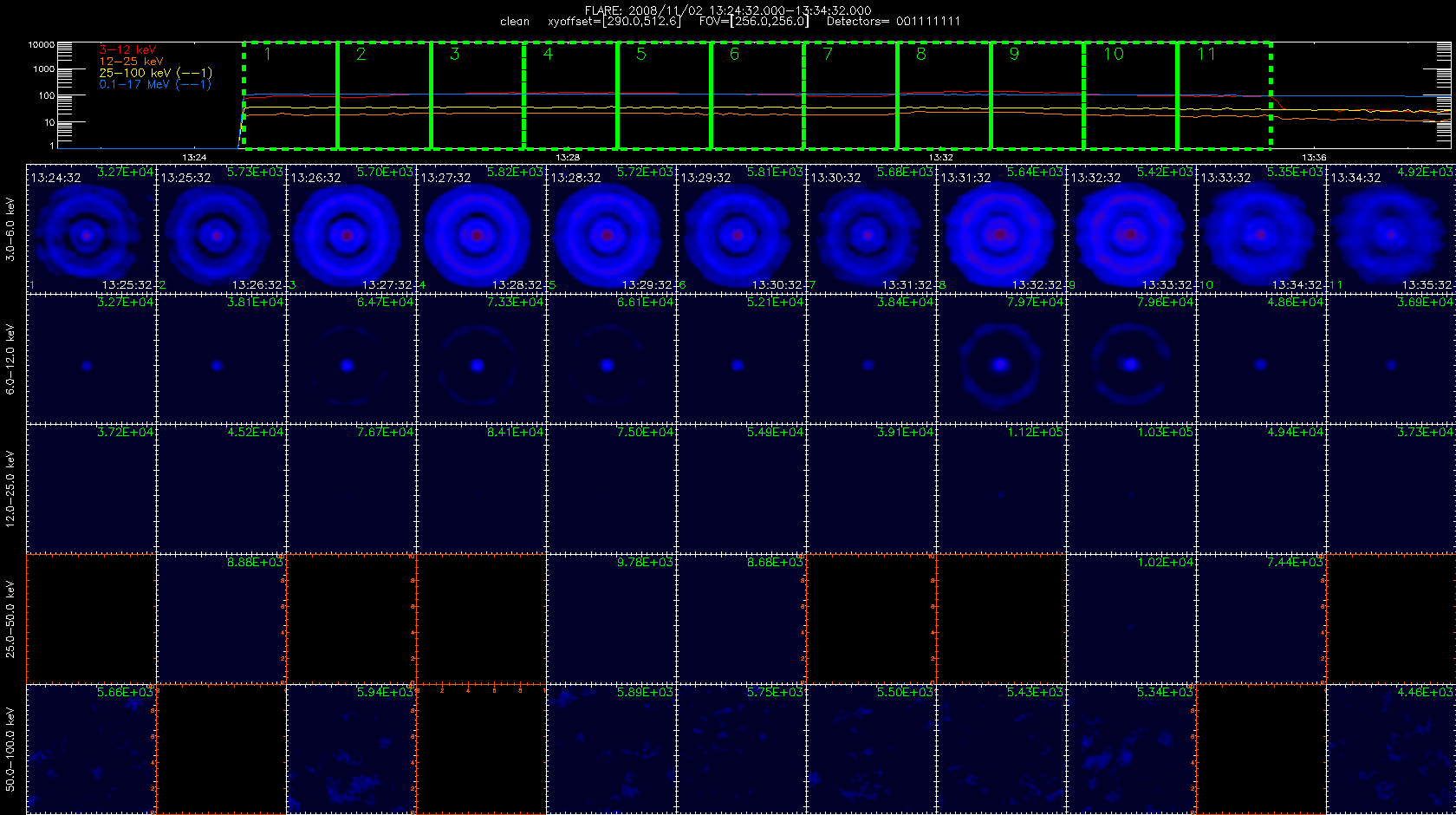Viewport: 1456px width, 815px height.
Task: Select interval 7 in the lightcurve plot
Action: pyautogui.click(x=851, y=95)
